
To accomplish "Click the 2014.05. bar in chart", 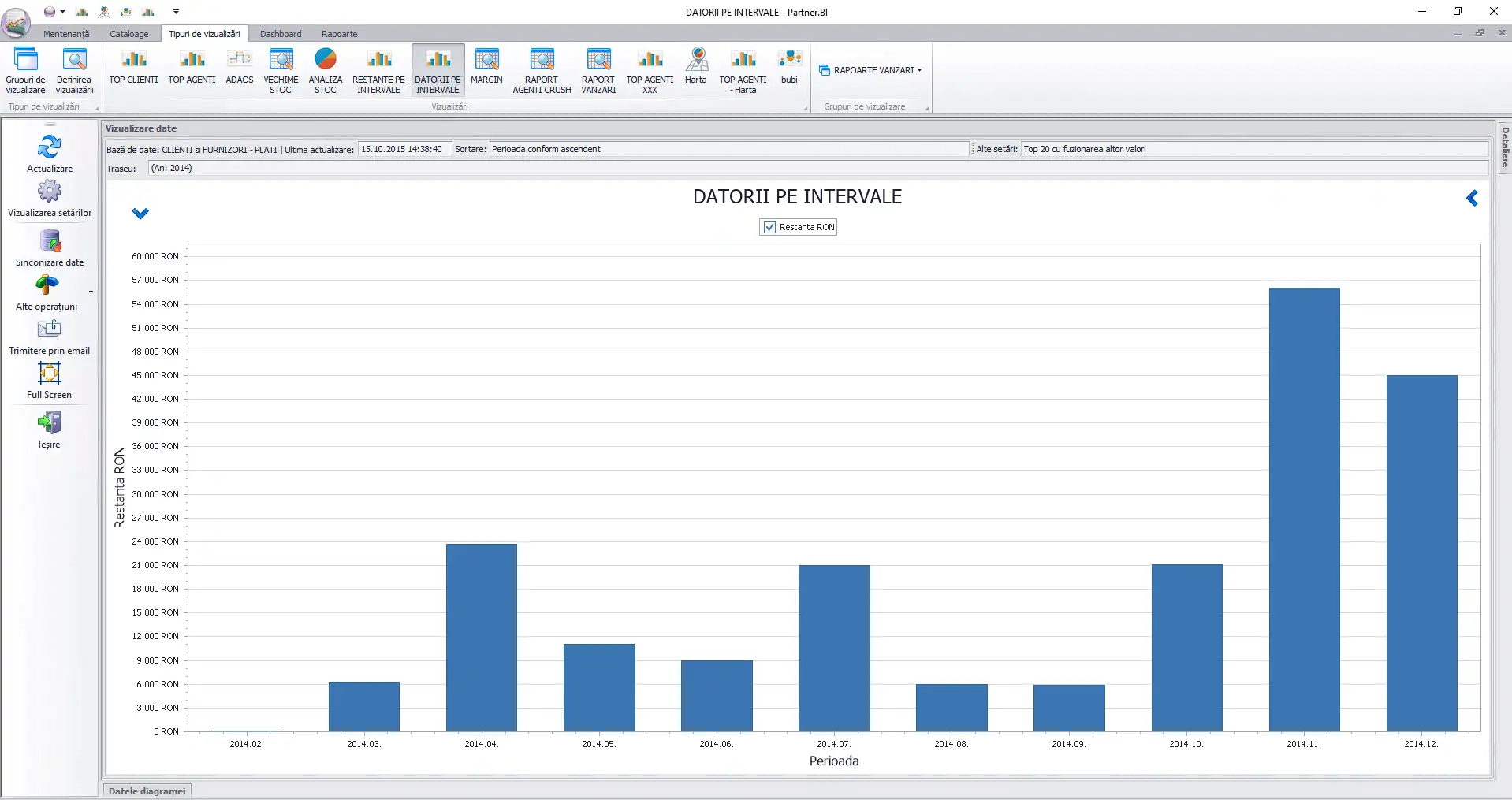I will [x=599, y=687].
